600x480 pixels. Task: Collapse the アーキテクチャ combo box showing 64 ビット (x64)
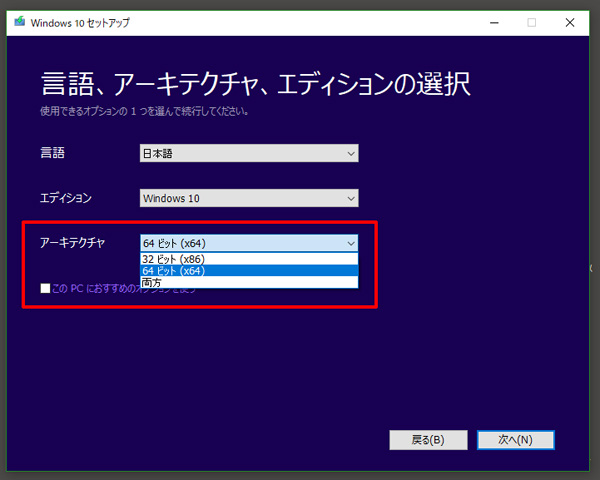[x=249, y=243]
